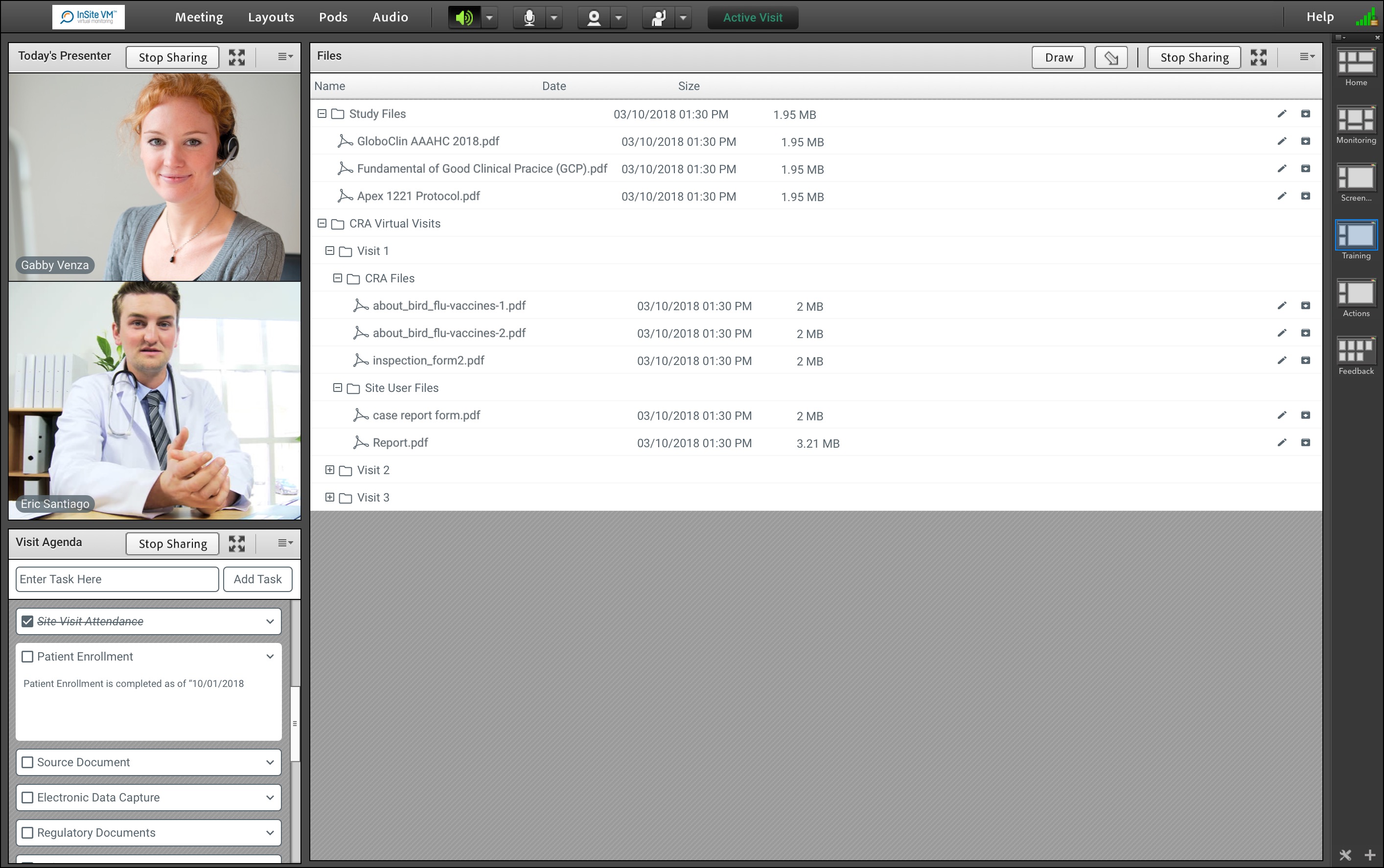The height and width of the screenshot is (868, 1384).
Task: Click the webcam icon in the top bar
Action: coord(594,18)
